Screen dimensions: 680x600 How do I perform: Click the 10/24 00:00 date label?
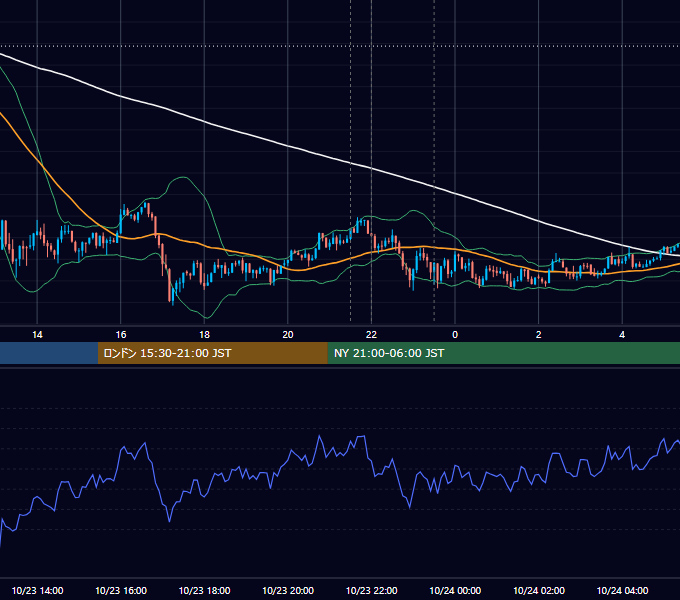(x=455, y=590)
